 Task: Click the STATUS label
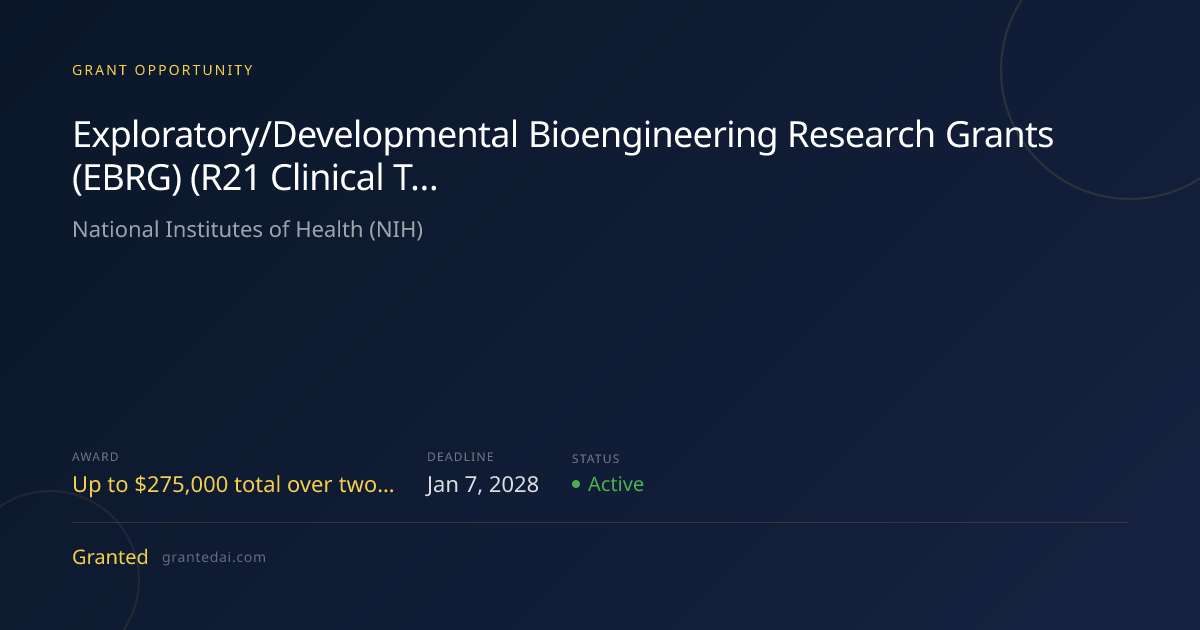click(596, 459)
